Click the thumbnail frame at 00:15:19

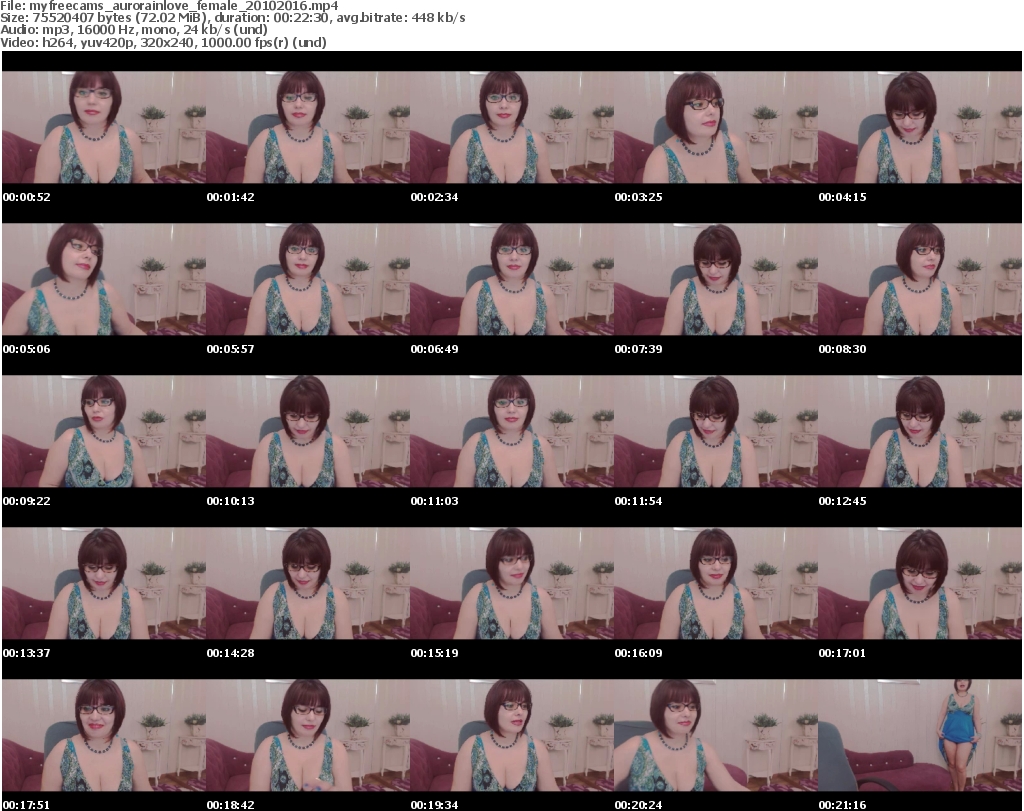(512, 583)
